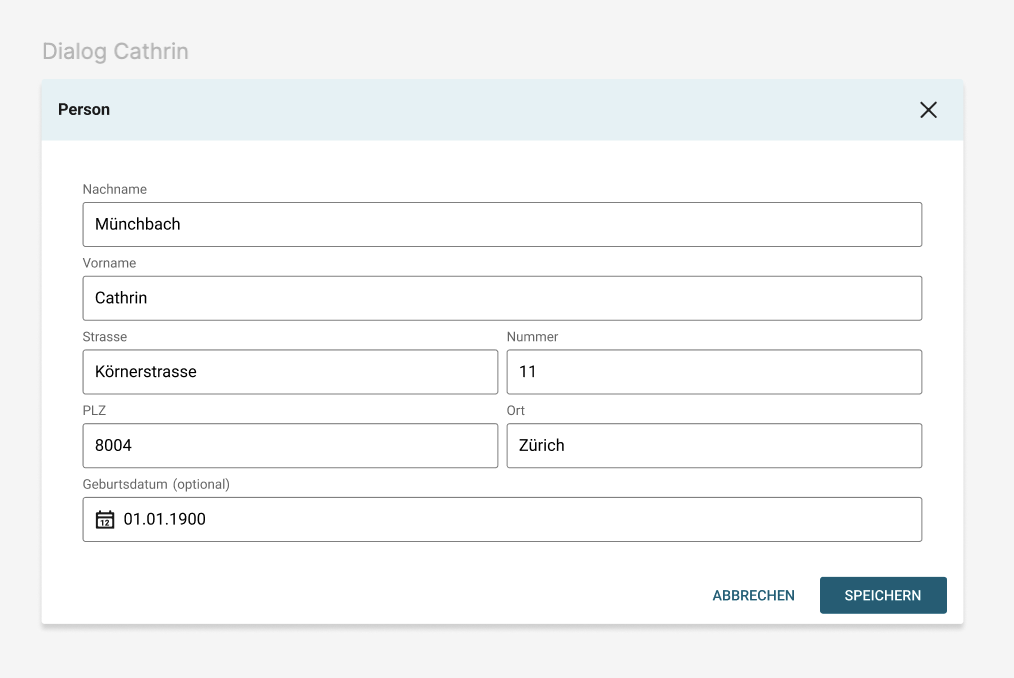1014x678 pixels.
Task: Click the date text 01.01.1900
Action: [x=165, y=520]
